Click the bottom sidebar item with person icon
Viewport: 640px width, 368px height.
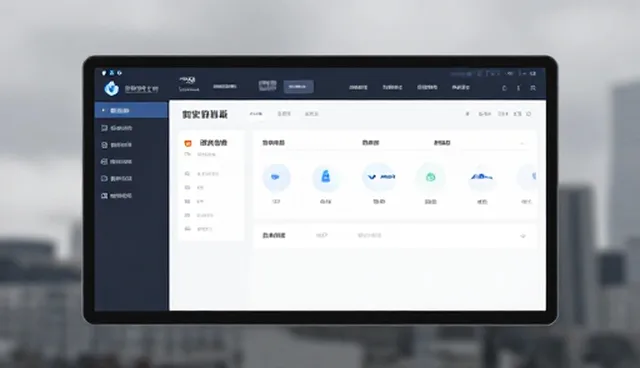pos(117,196)
